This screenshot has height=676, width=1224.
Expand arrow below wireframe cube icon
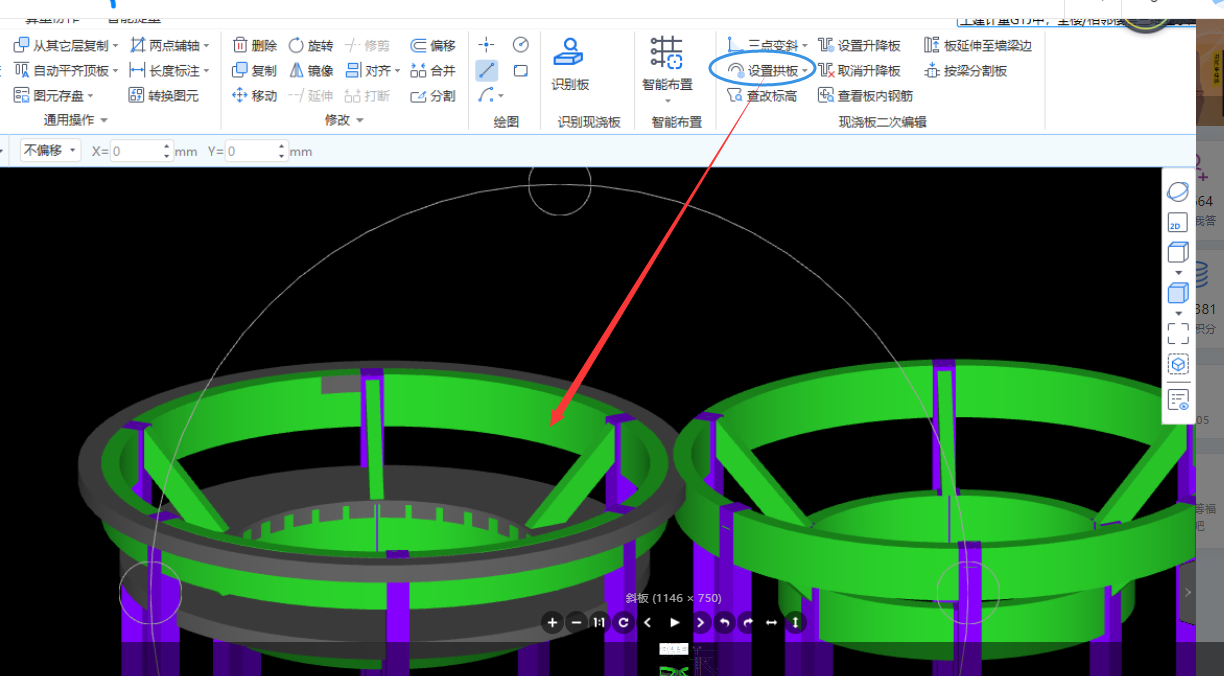tap(1178, 273)
